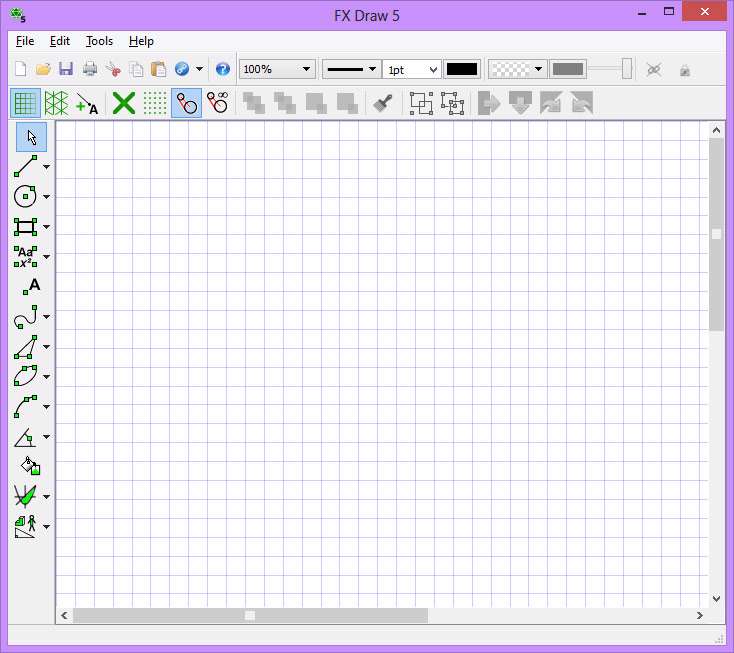Image resolution: width=734 pixels, height=653 pixels.
Task: Select the arrow pointer tool
Action: [x=31, y=137]
